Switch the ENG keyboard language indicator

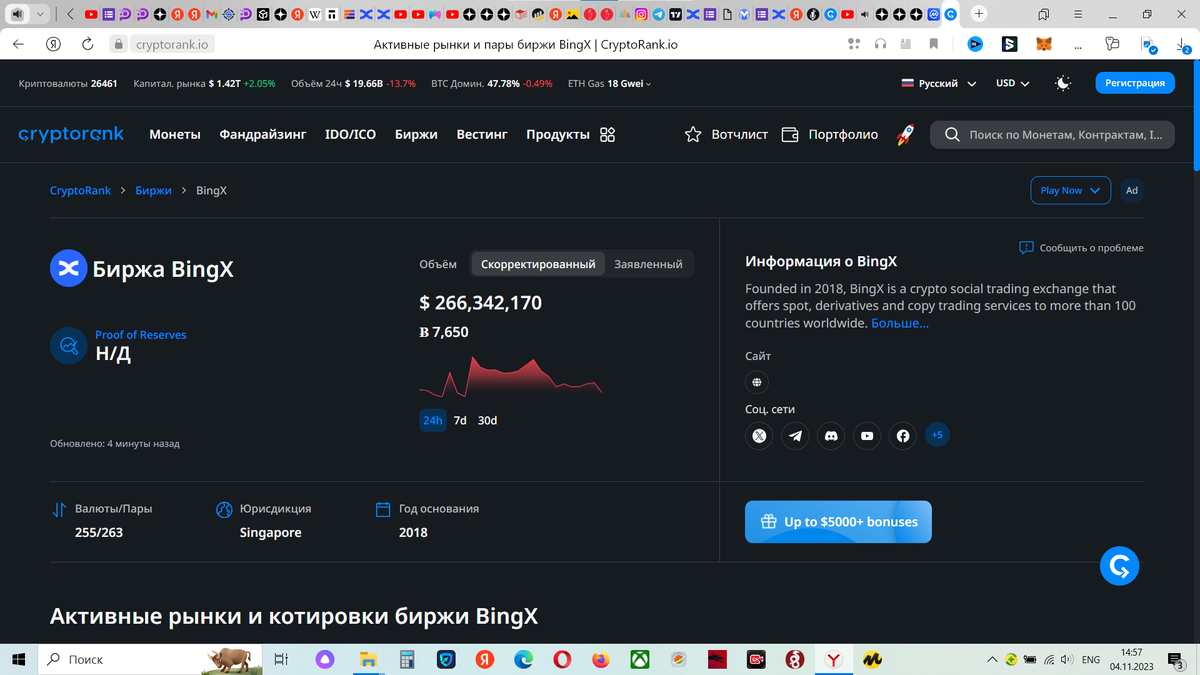pyautogui.click(x=1091, y=660)
